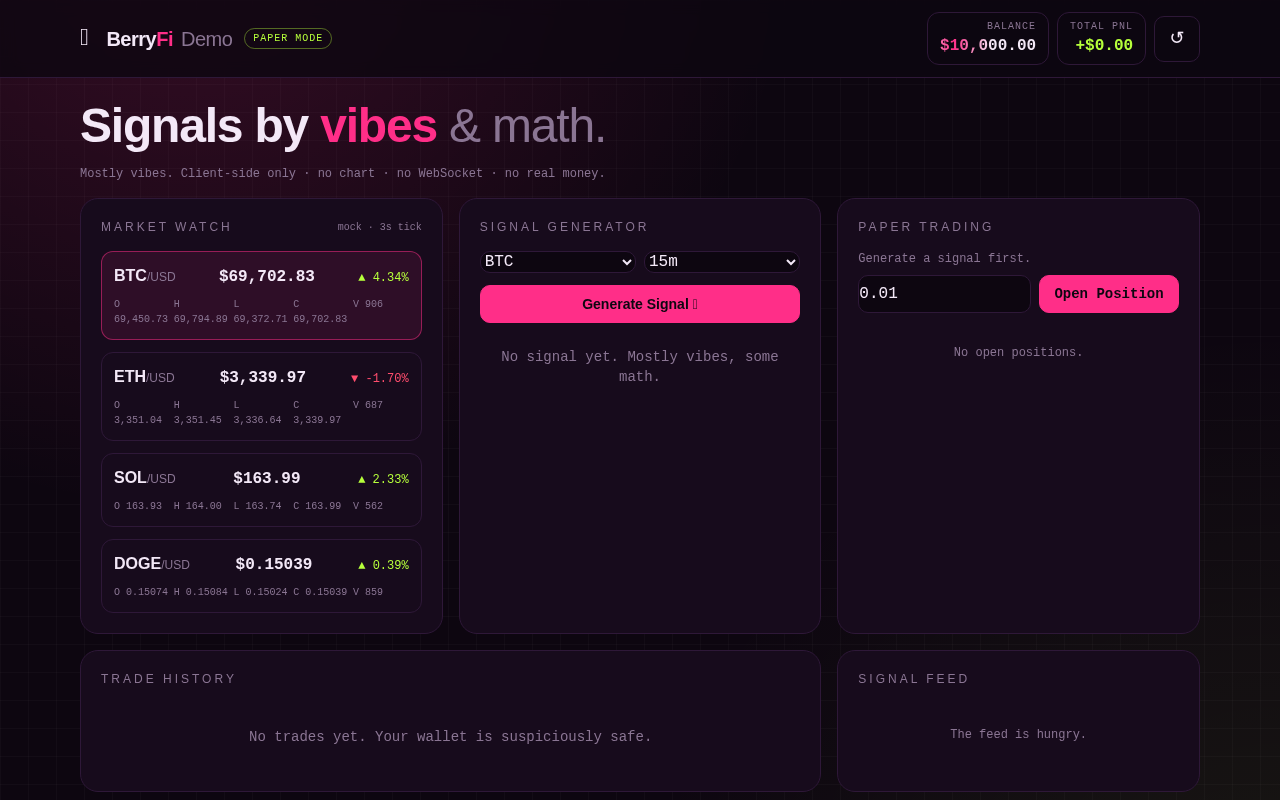The image size is (1280, 800).
Task: Focus the position size field showing 0.01
Action: point(944,294)
